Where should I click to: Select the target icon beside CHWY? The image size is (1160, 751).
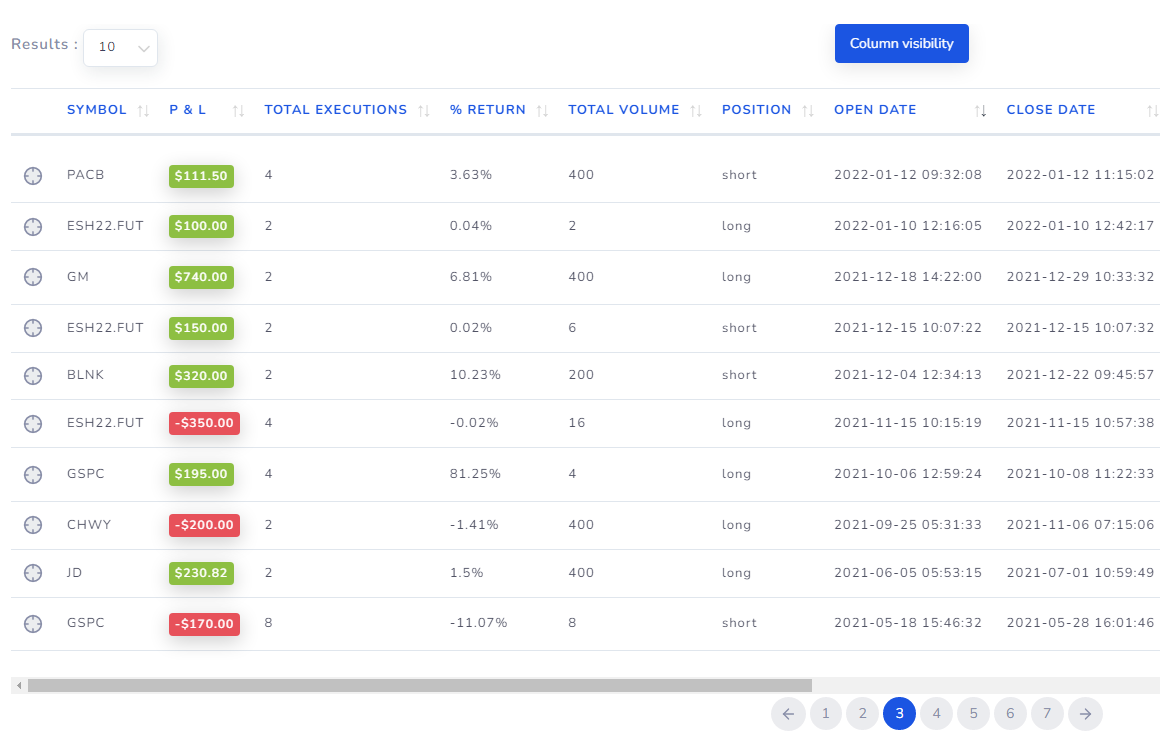tap(33, 525)
